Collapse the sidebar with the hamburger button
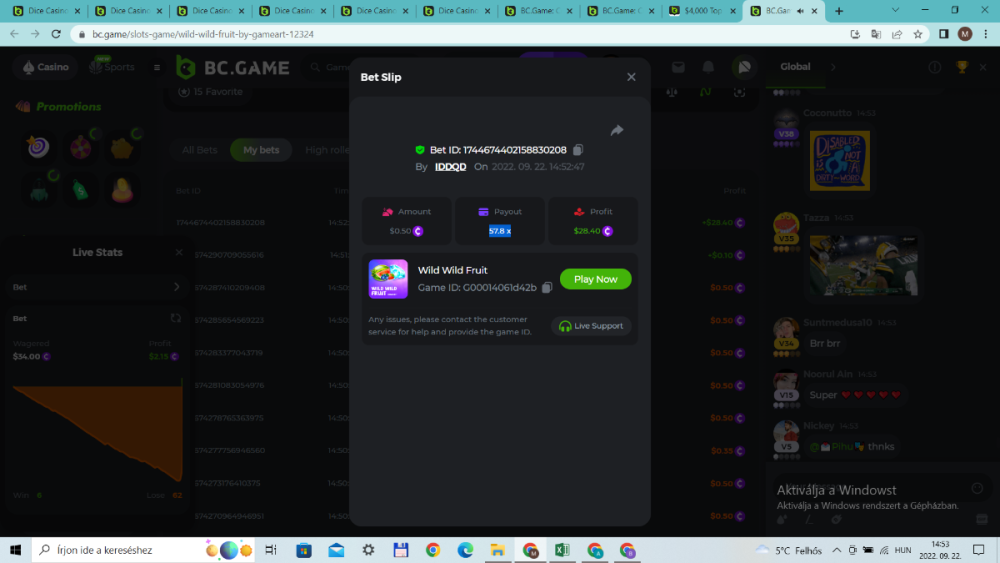The image size is (1000, 563). point(156,67)
